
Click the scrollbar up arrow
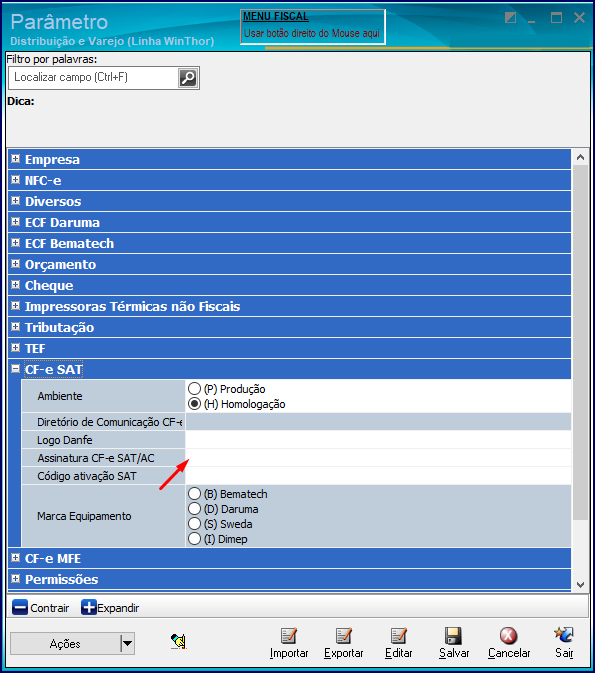coord(580,158)
